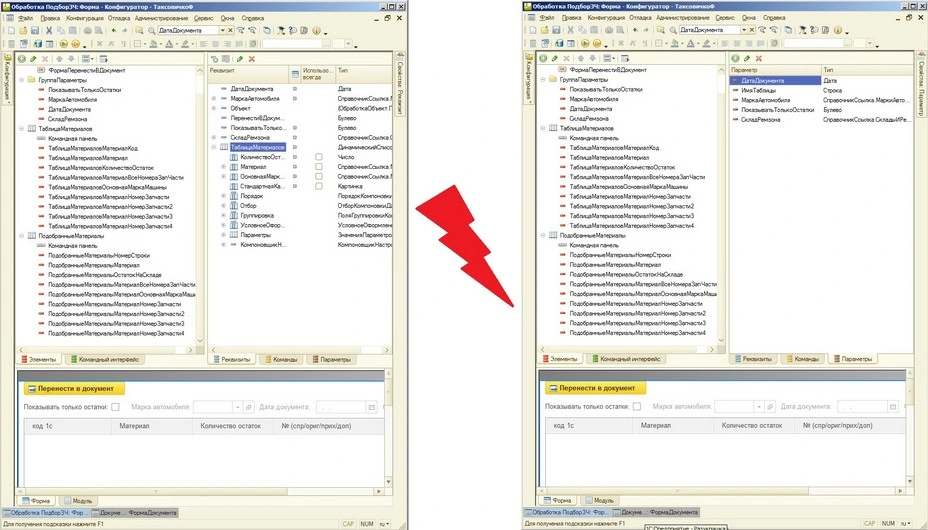Collapse ГруппаПараметры node in right window tree

pyautogui.click(x=541, y=80)
